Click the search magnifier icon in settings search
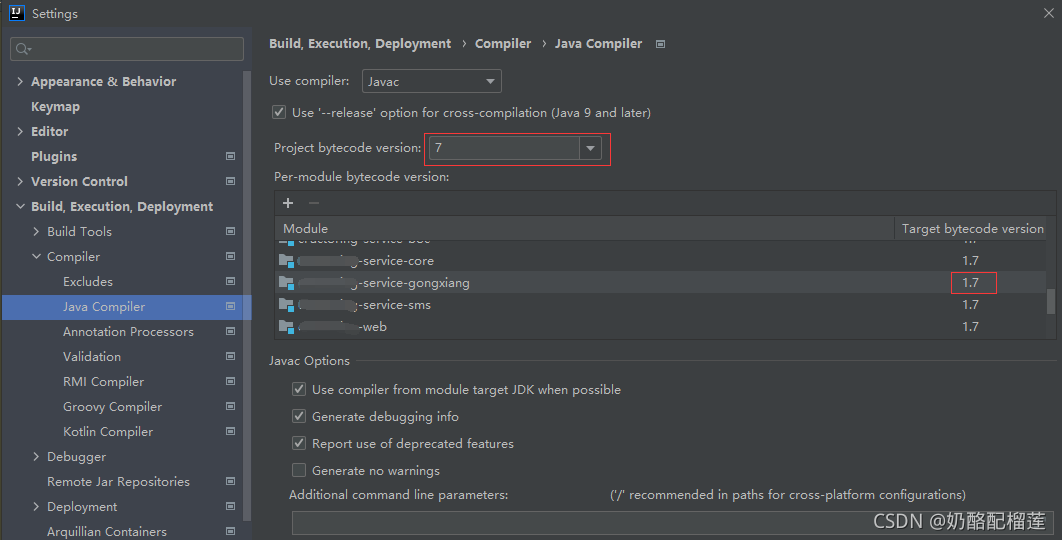 (23, 49)
